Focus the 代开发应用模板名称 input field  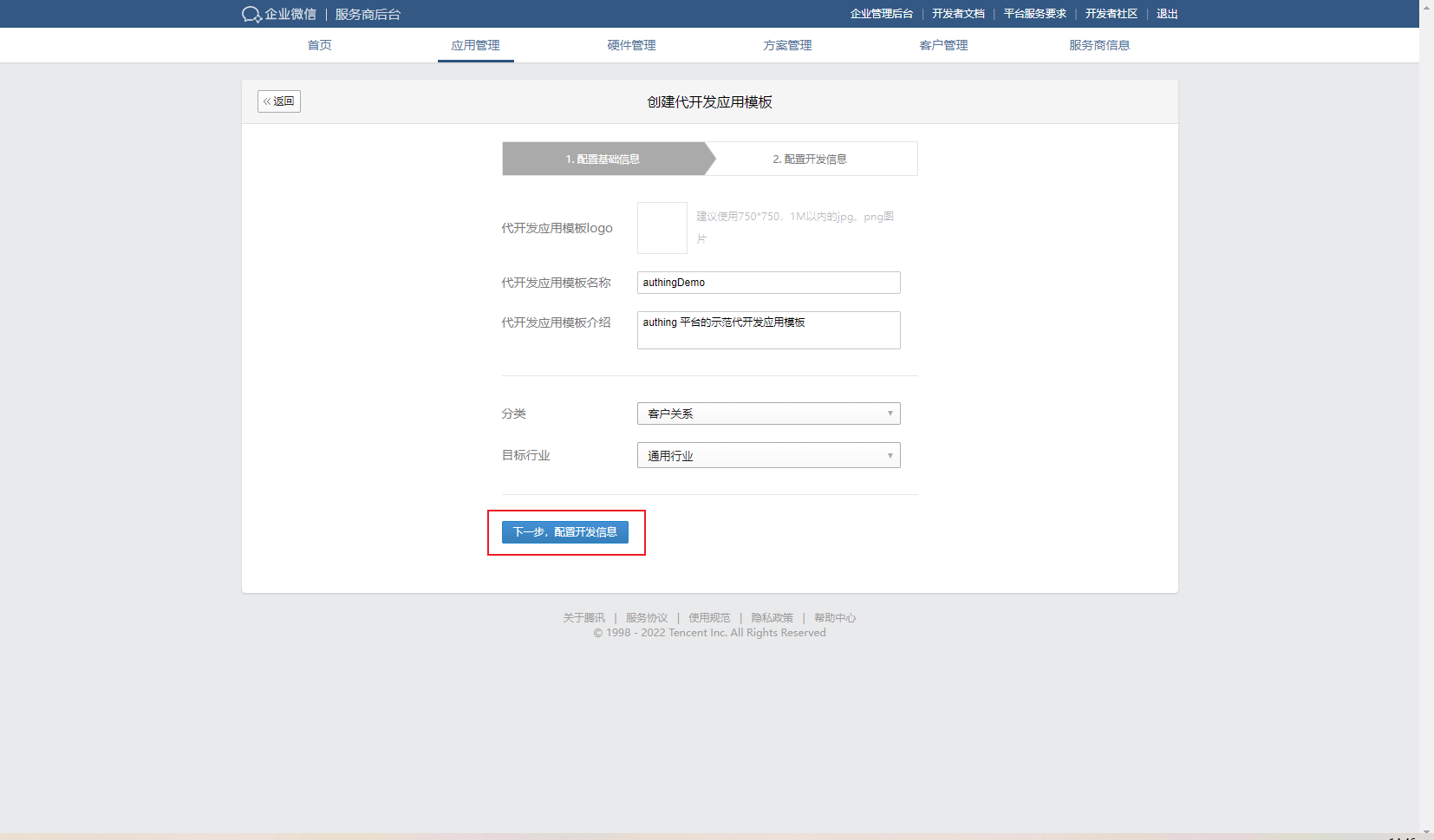(x=768, y=283)
